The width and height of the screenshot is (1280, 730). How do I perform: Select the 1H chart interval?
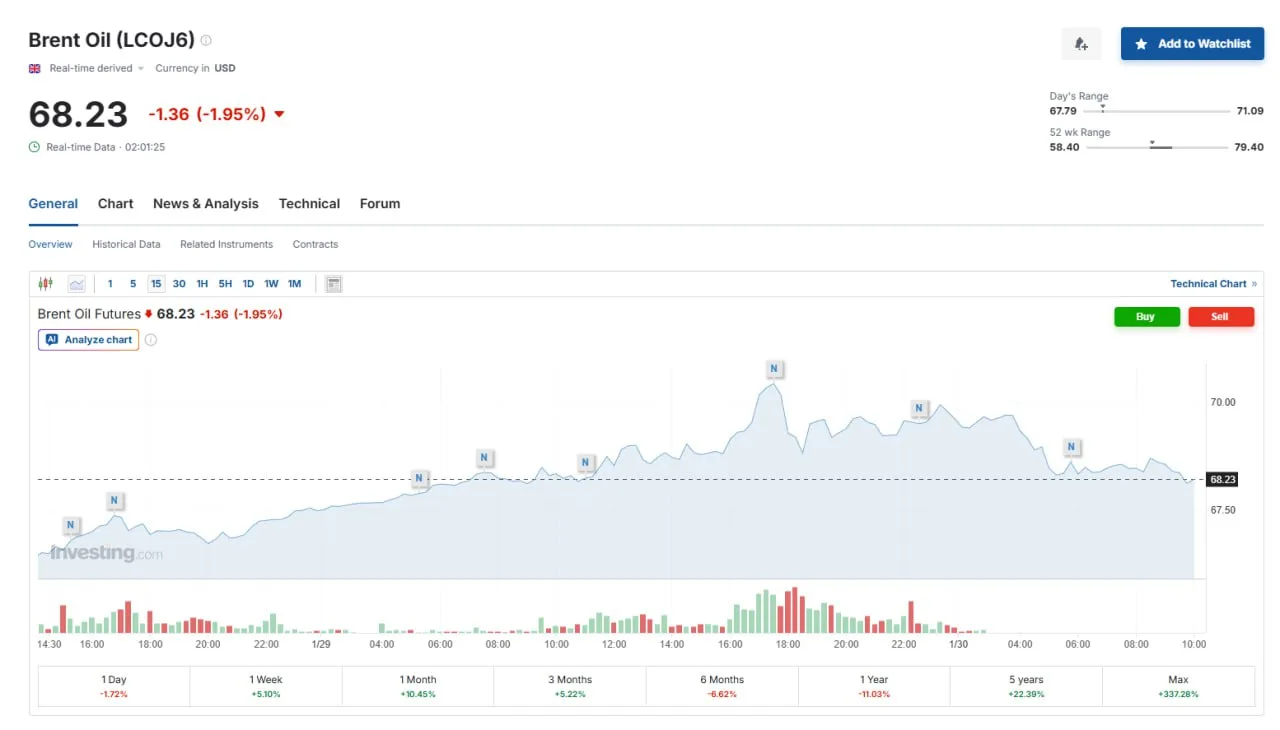click(202, 284)
